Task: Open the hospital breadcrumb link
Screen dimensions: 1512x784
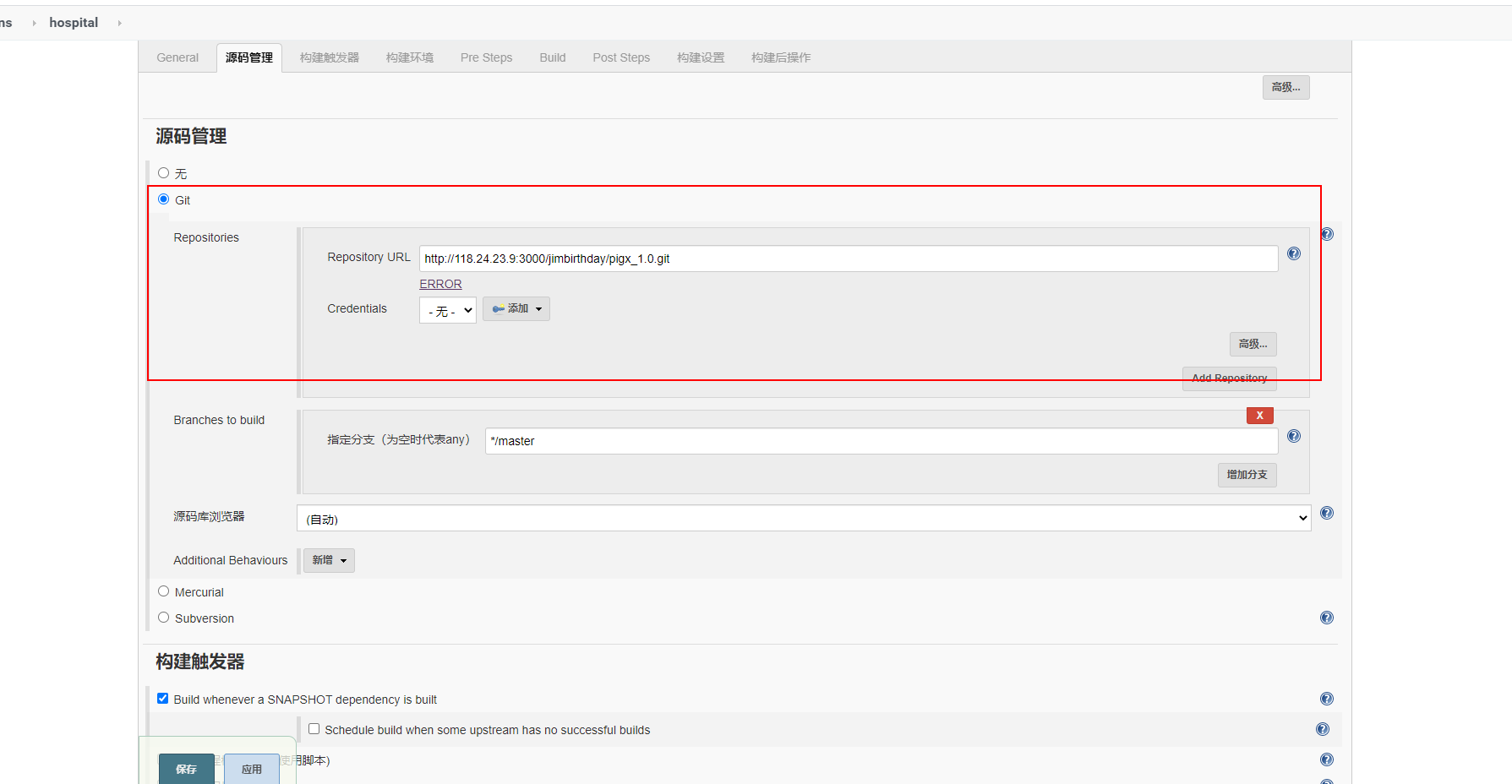Action: click(74, 23)
